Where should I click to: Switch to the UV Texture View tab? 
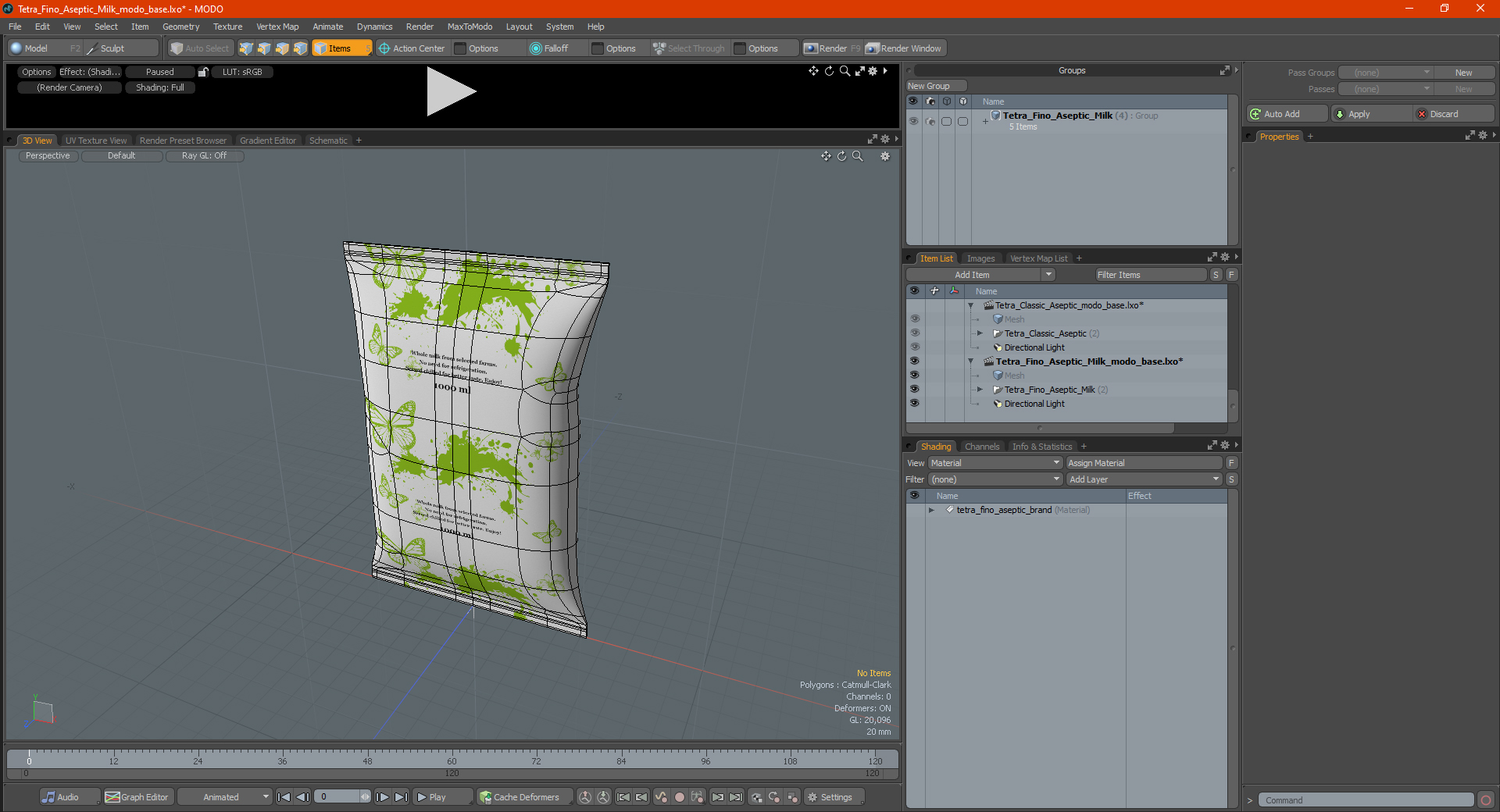tap(96, 141)
